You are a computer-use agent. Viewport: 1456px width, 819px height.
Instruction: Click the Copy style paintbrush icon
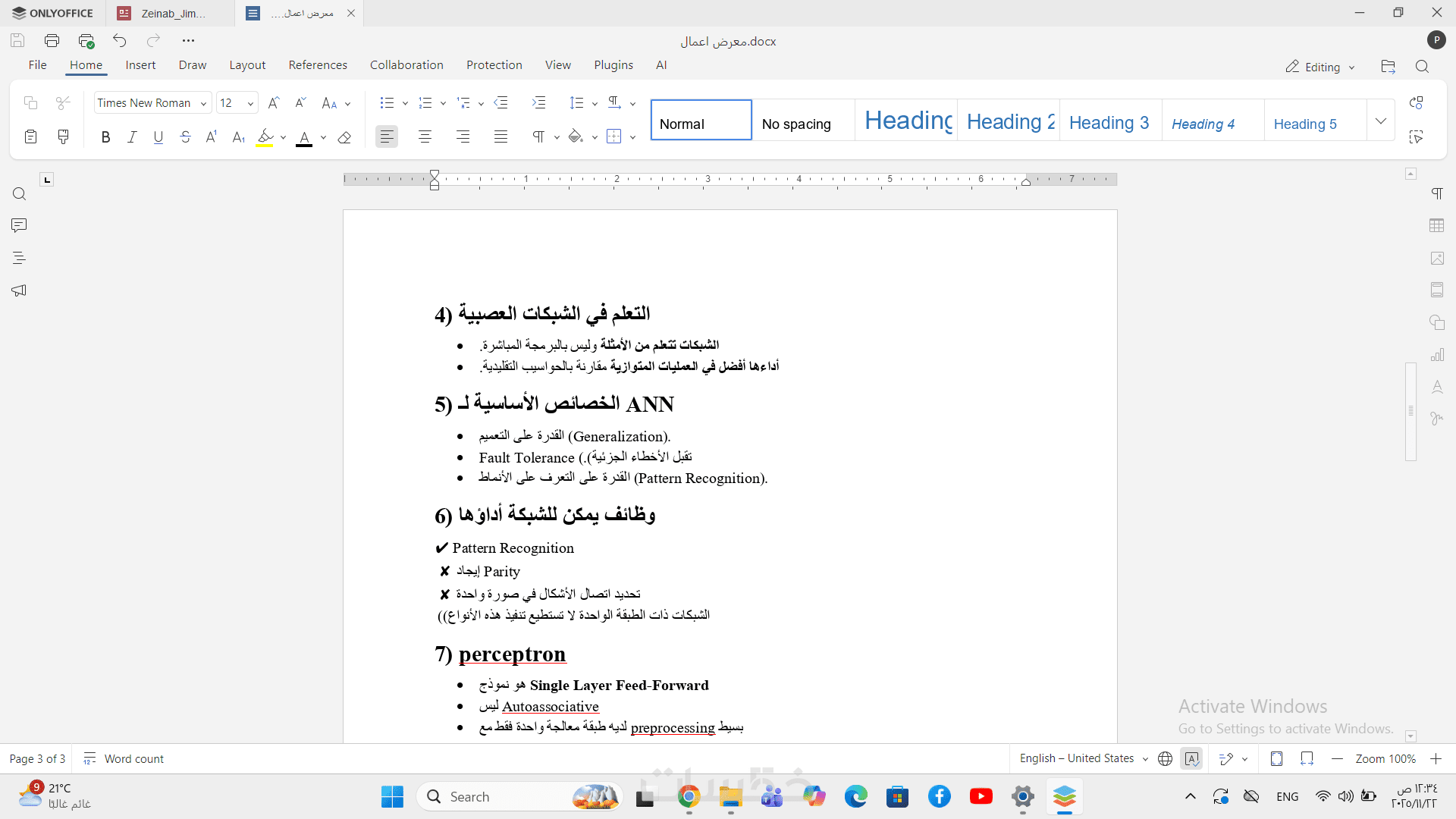pyautogui.click(x=63, y=136)
